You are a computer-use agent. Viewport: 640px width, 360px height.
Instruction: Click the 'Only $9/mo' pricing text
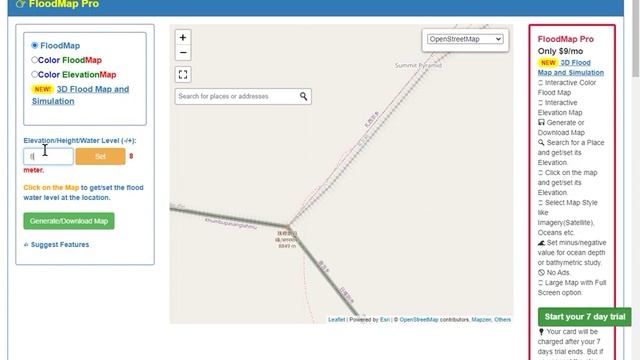(560, 51)
